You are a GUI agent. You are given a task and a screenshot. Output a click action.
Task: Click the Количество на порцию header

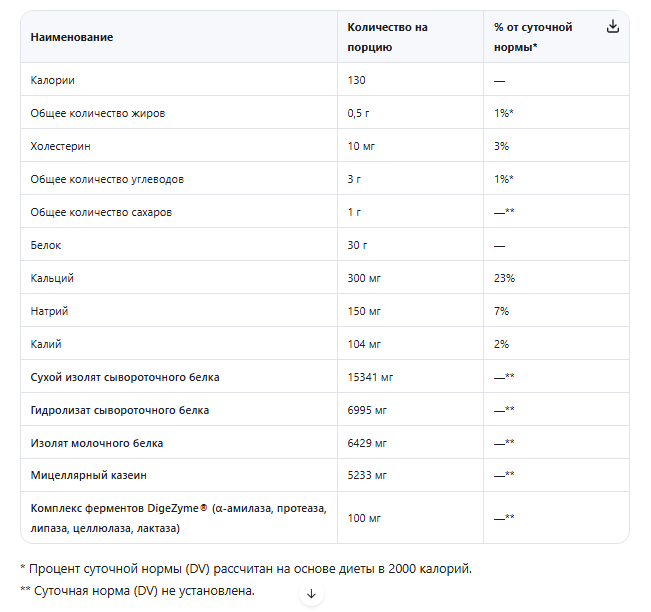tap(387, 37)
